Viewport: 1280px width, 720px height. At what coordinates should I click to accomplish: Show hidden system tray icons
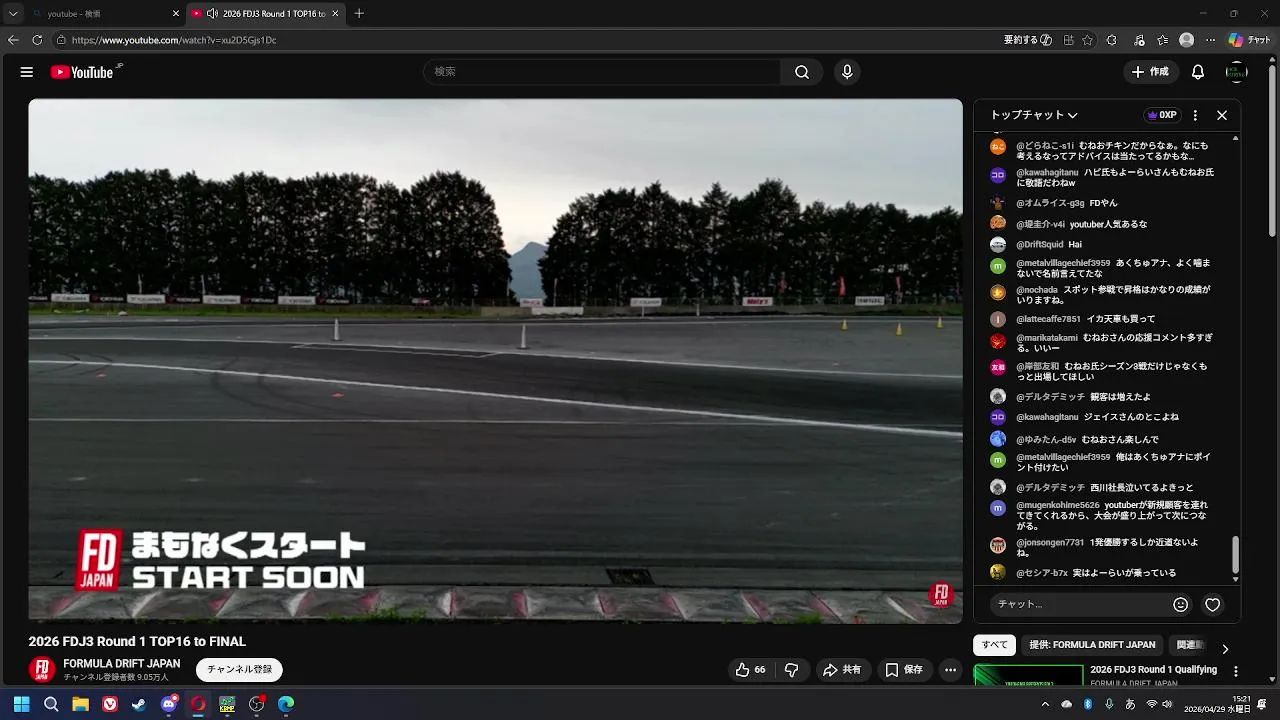click(1045, 704)
